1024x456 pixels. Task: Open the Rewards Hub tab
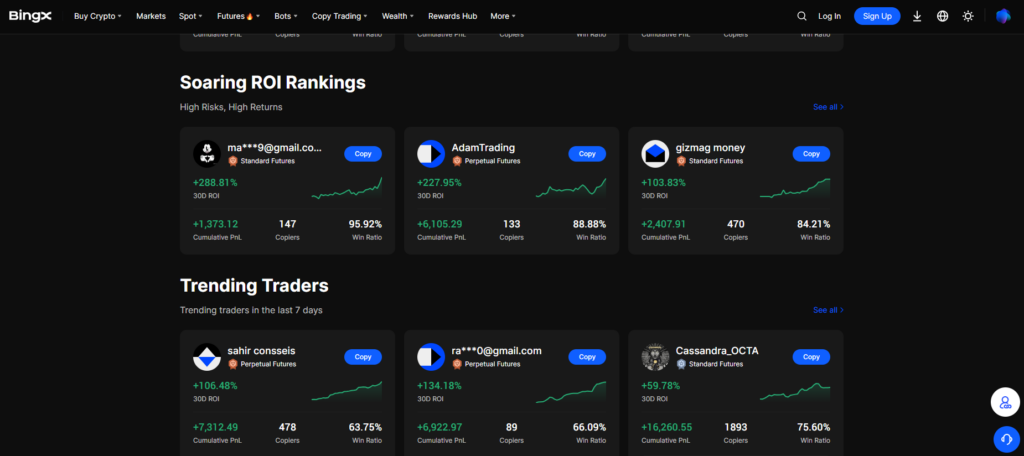(452, 16)
